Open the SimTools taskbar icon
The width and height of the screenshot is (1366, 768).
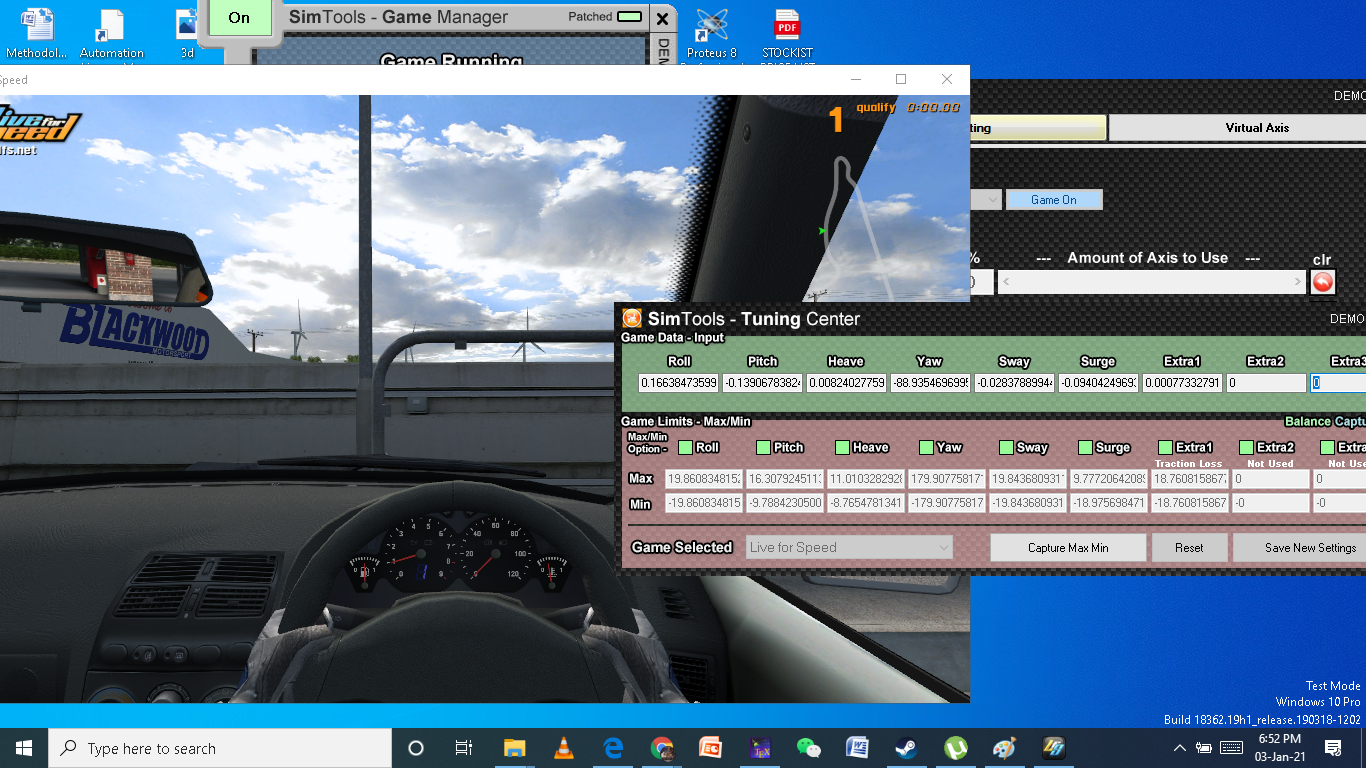pyautogui.click(x=1053, y=748)
